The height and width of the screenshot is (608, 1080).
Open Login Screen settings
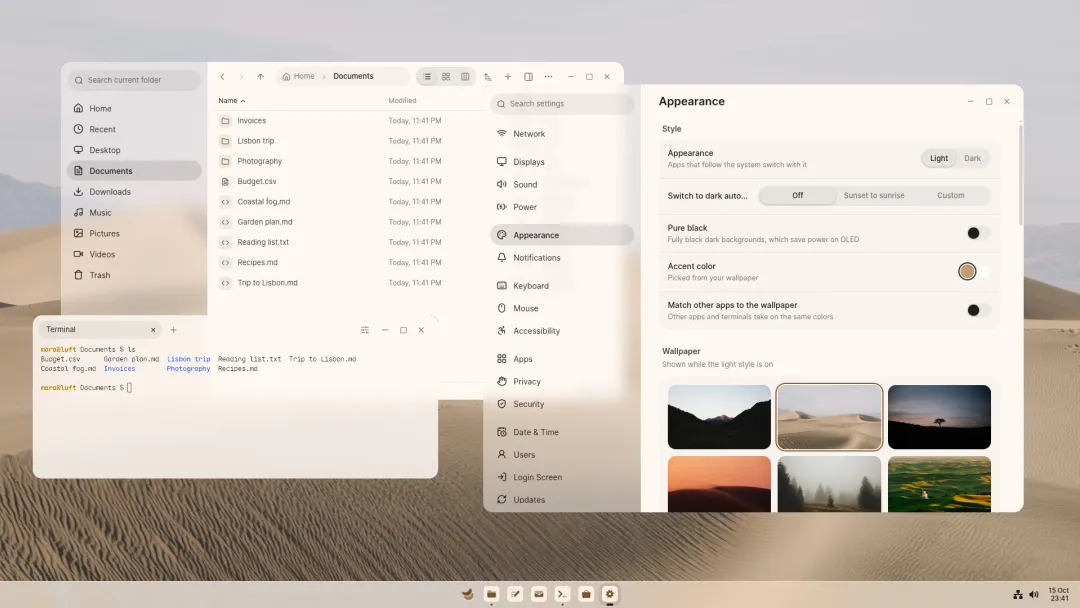tap(561, 477)
